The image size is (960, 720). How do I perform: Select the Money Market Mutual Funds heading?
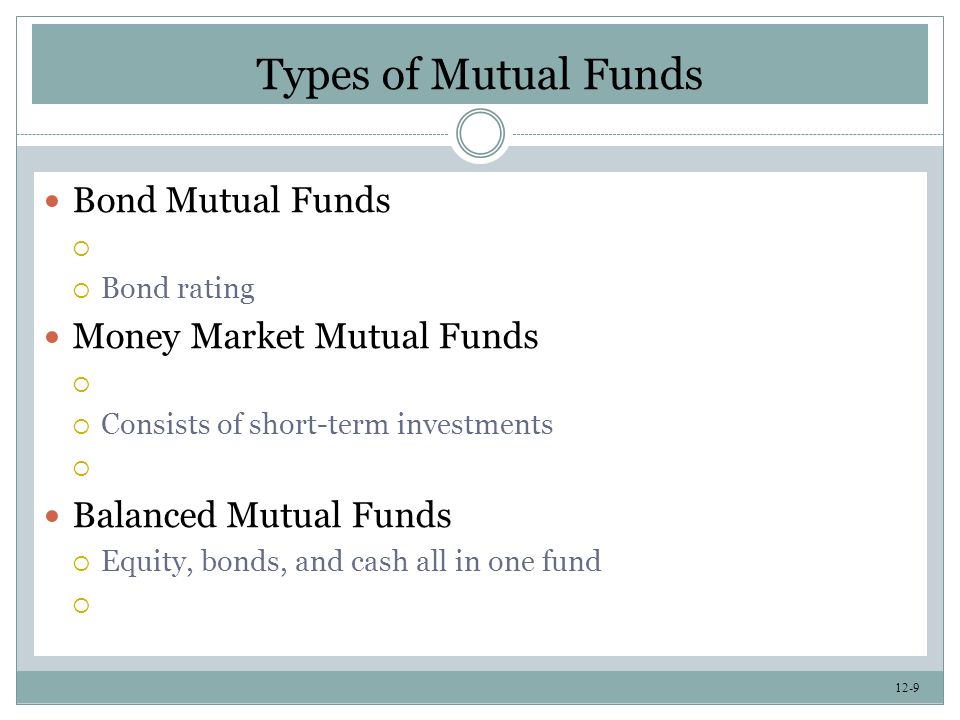[306, 336]
